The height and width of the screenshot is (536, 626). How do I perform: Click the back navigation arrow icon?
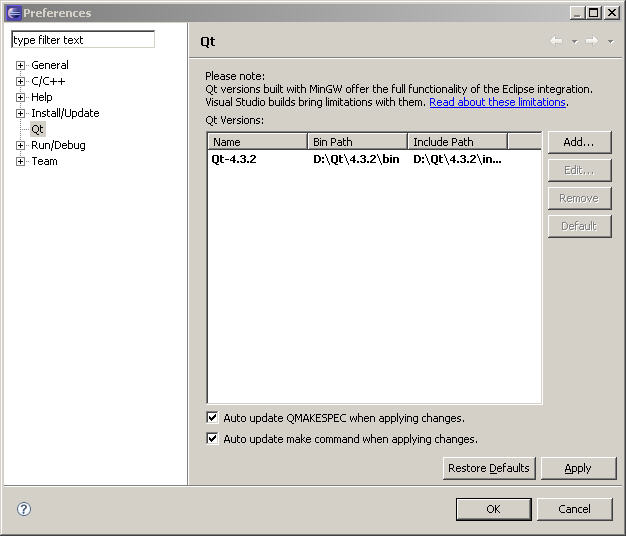pyautogui.click(x=556, y=41)
